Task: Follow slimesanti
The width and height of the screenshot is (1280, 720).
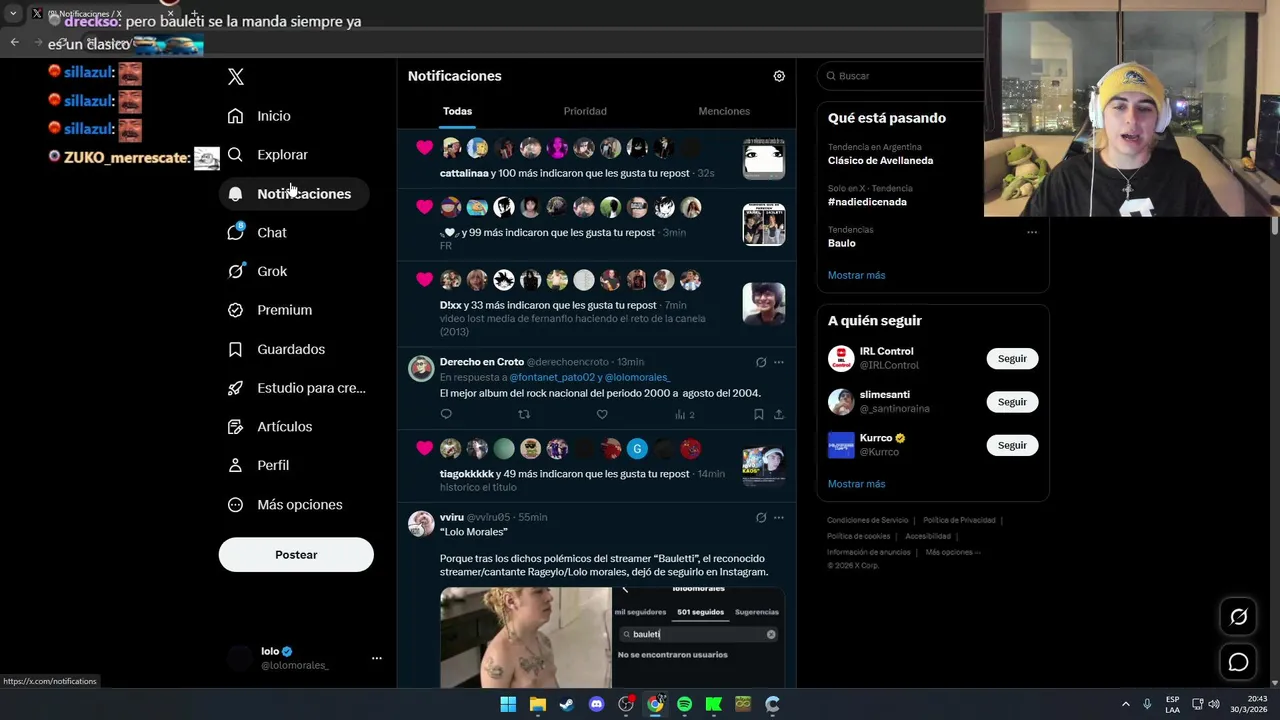Action: [1012, 402]
